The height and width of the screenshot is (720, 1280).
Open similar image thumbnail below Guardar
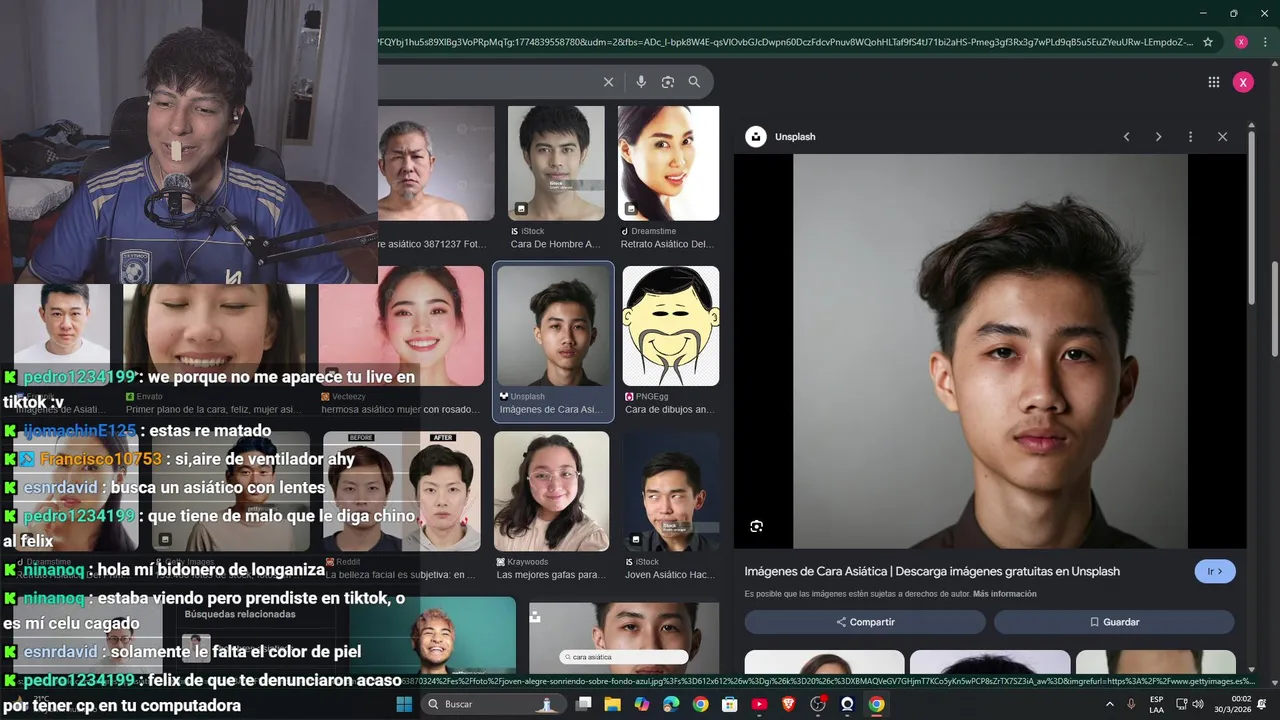coord(1155,661)
